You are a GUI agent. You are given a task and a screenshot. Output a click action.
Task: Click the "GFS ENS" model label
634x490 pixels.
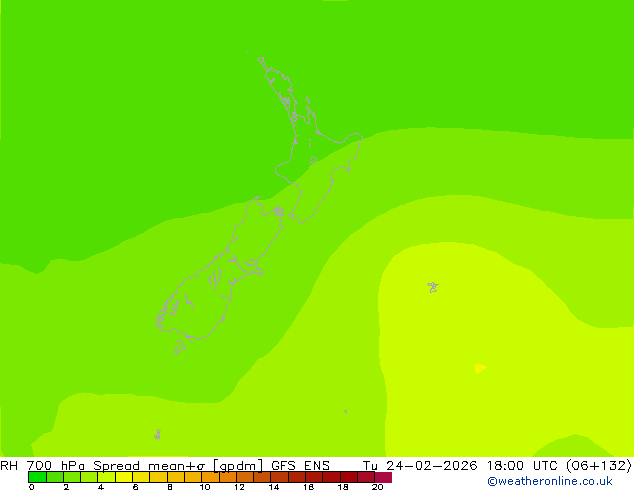pyautogui.click(x=300, y=465)
